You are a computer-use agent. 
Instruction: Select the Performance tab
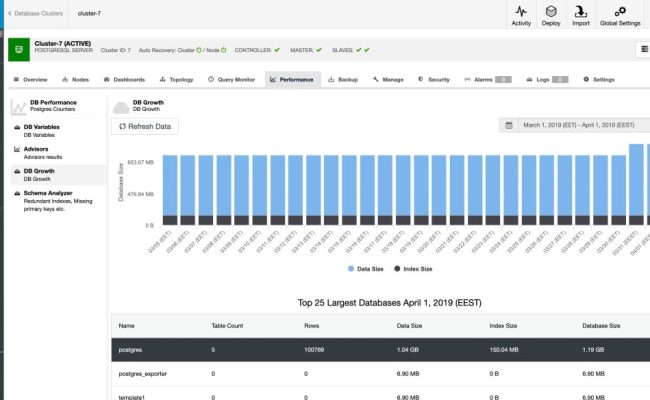[x=292, y=80]
